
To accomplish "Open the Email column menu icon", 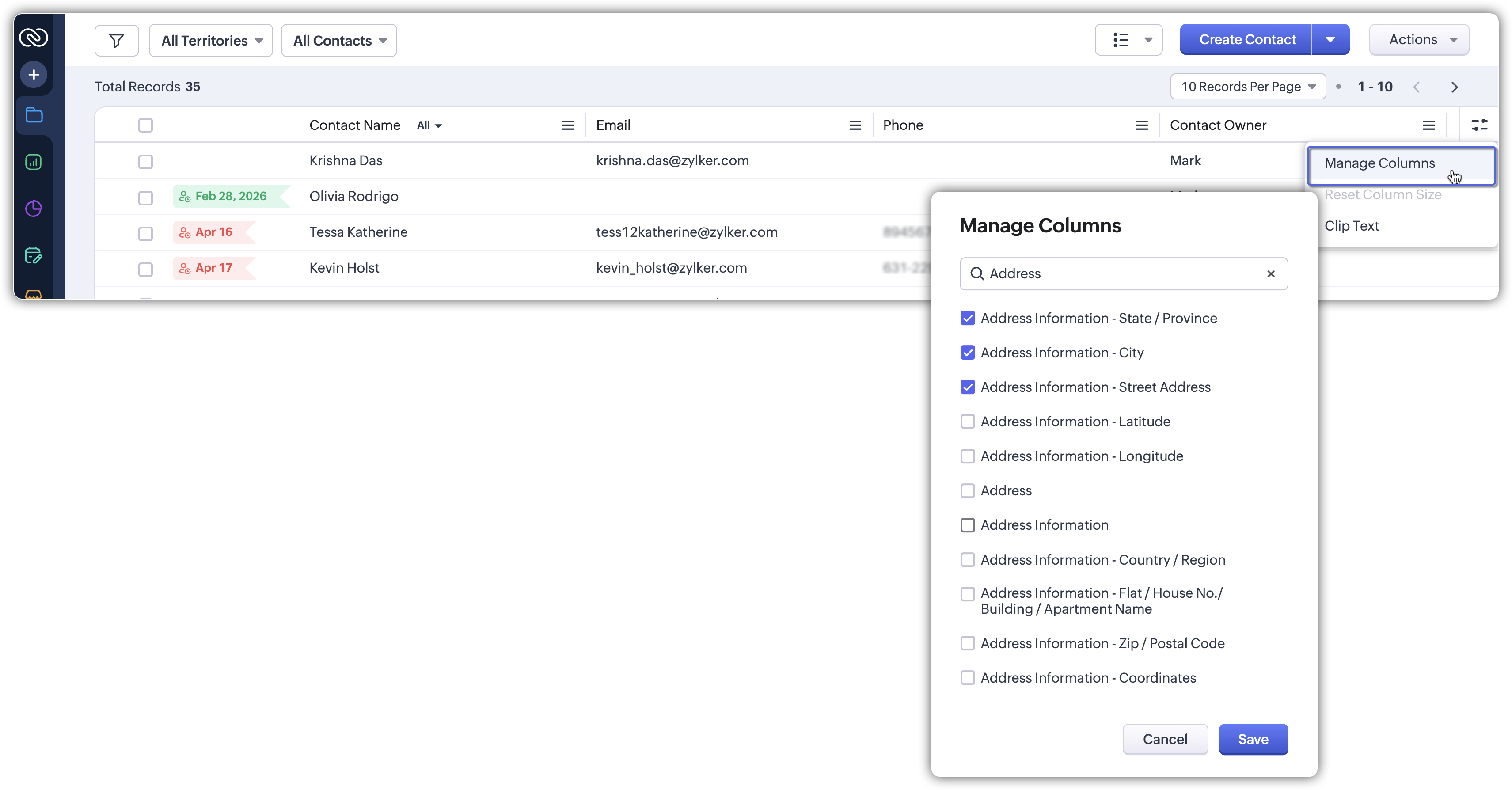I will [x=855, y=125].
